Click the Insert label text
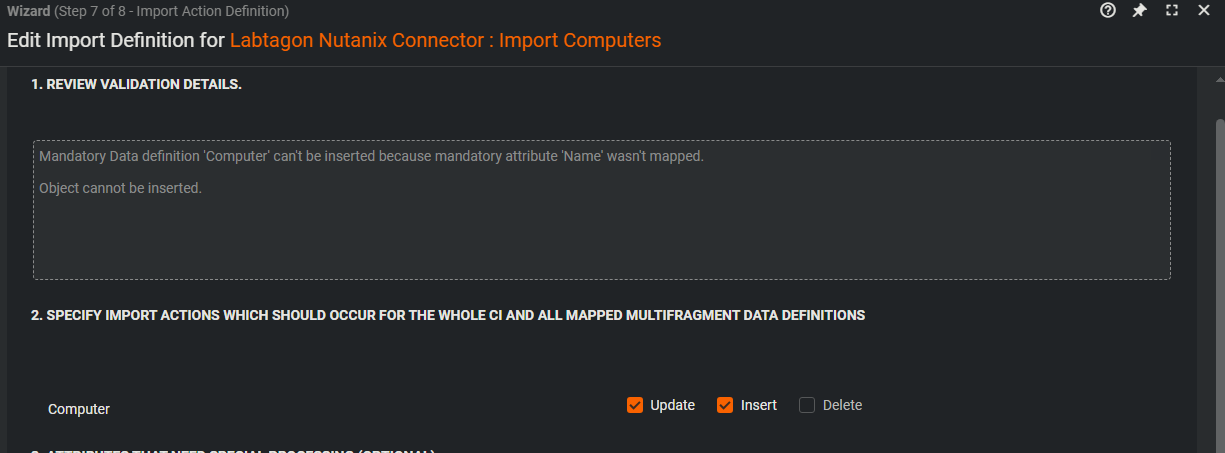Viewport: 1225px width, 453px height. pos(759,405)
